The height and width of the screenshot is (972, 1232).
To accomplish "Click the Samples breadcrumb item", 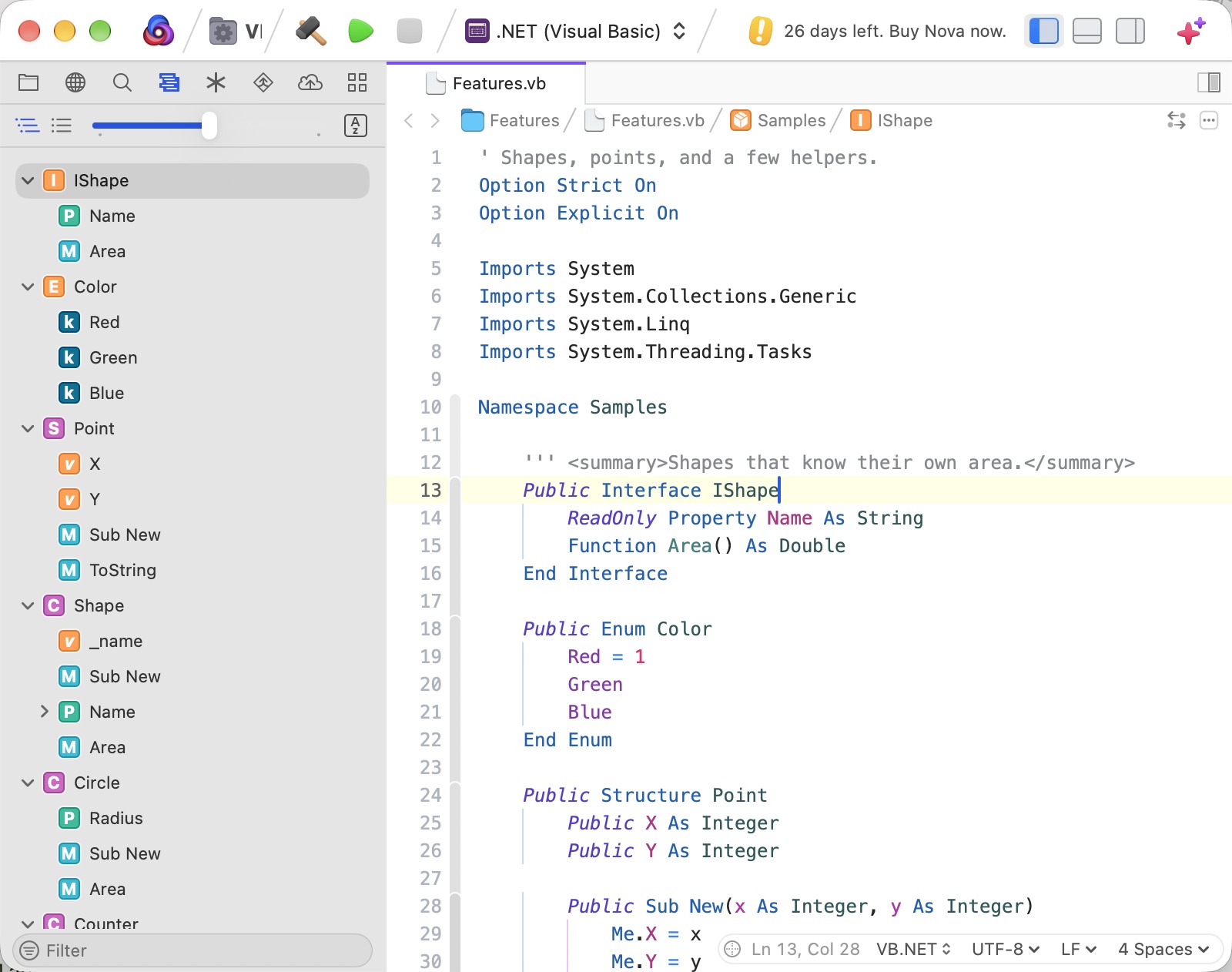I will coord(778,120).
